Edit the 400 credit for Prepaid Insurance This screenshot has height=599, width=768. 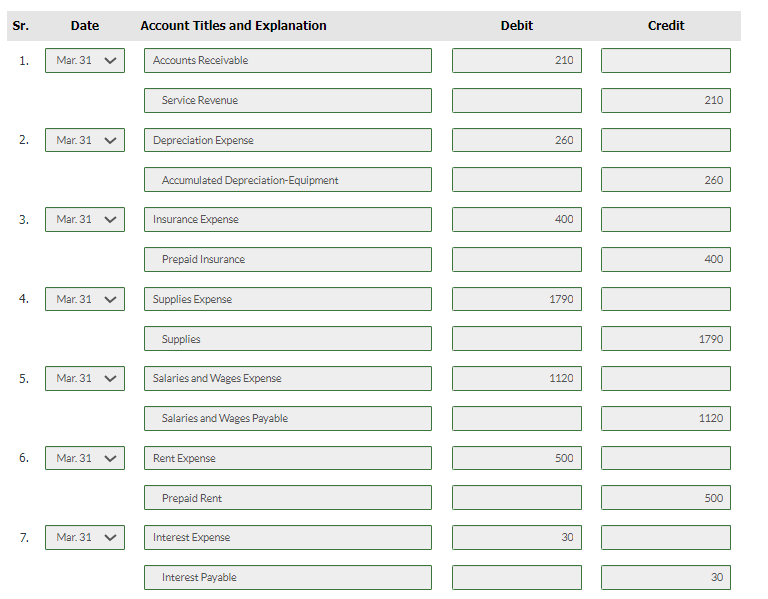[x=666, y=260]
